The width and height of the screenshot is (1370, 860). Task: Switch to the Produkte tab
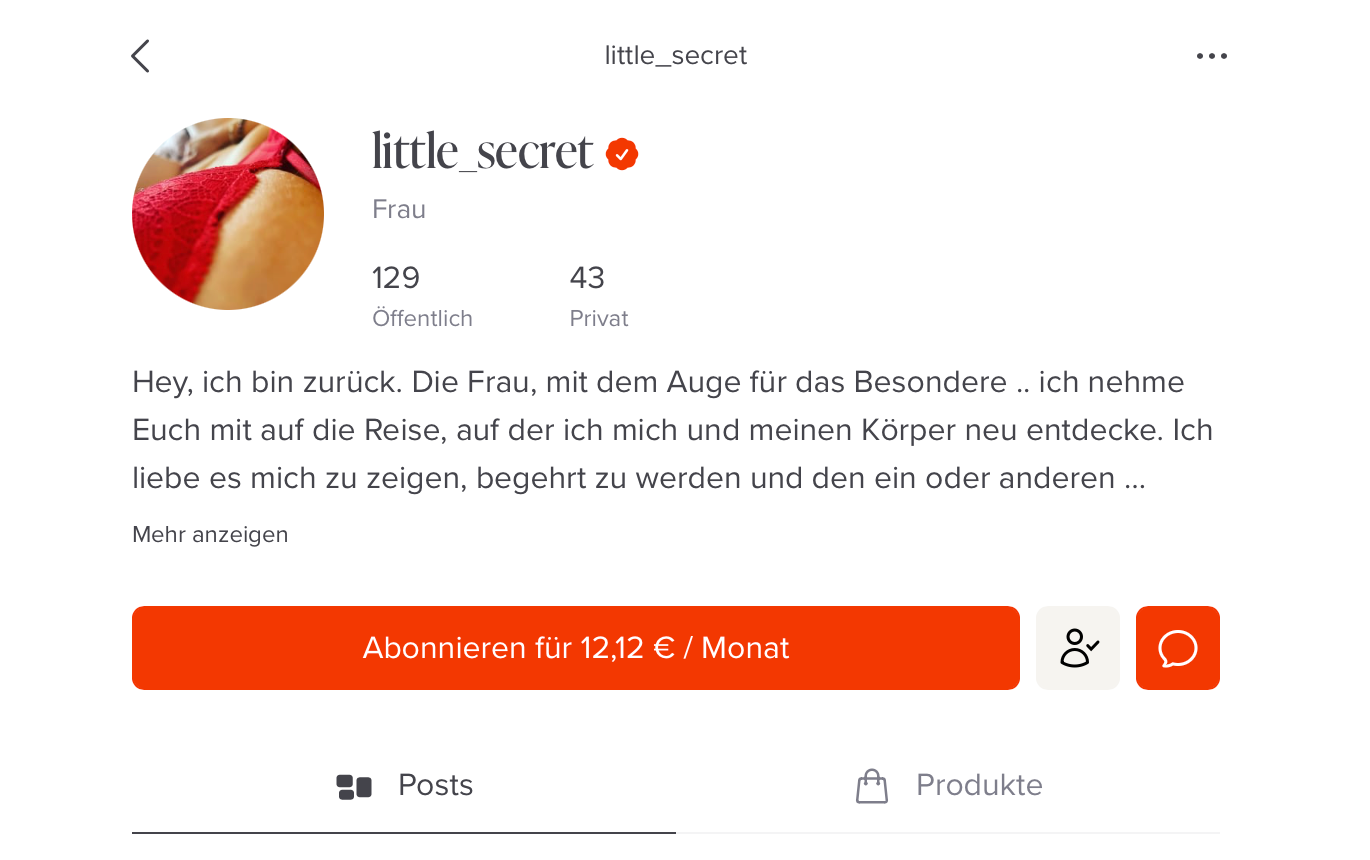948,786
